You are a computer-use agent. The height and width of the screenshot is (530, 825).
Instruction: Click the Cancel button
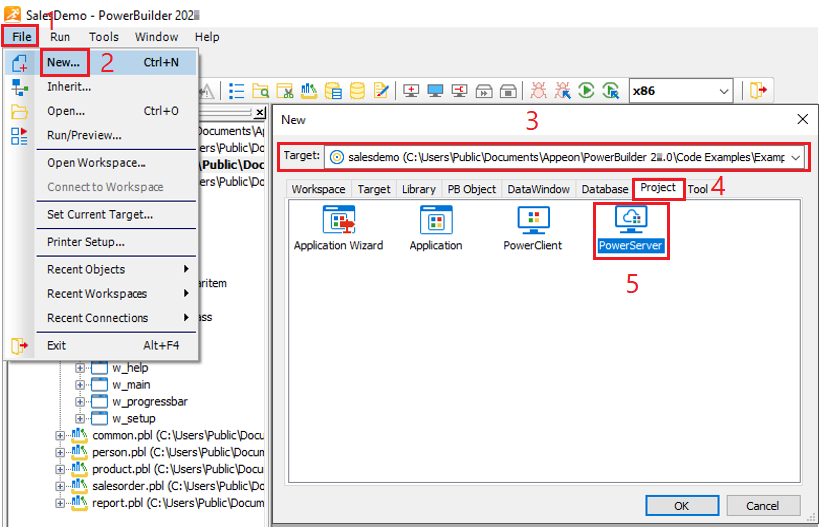(762, 506)
